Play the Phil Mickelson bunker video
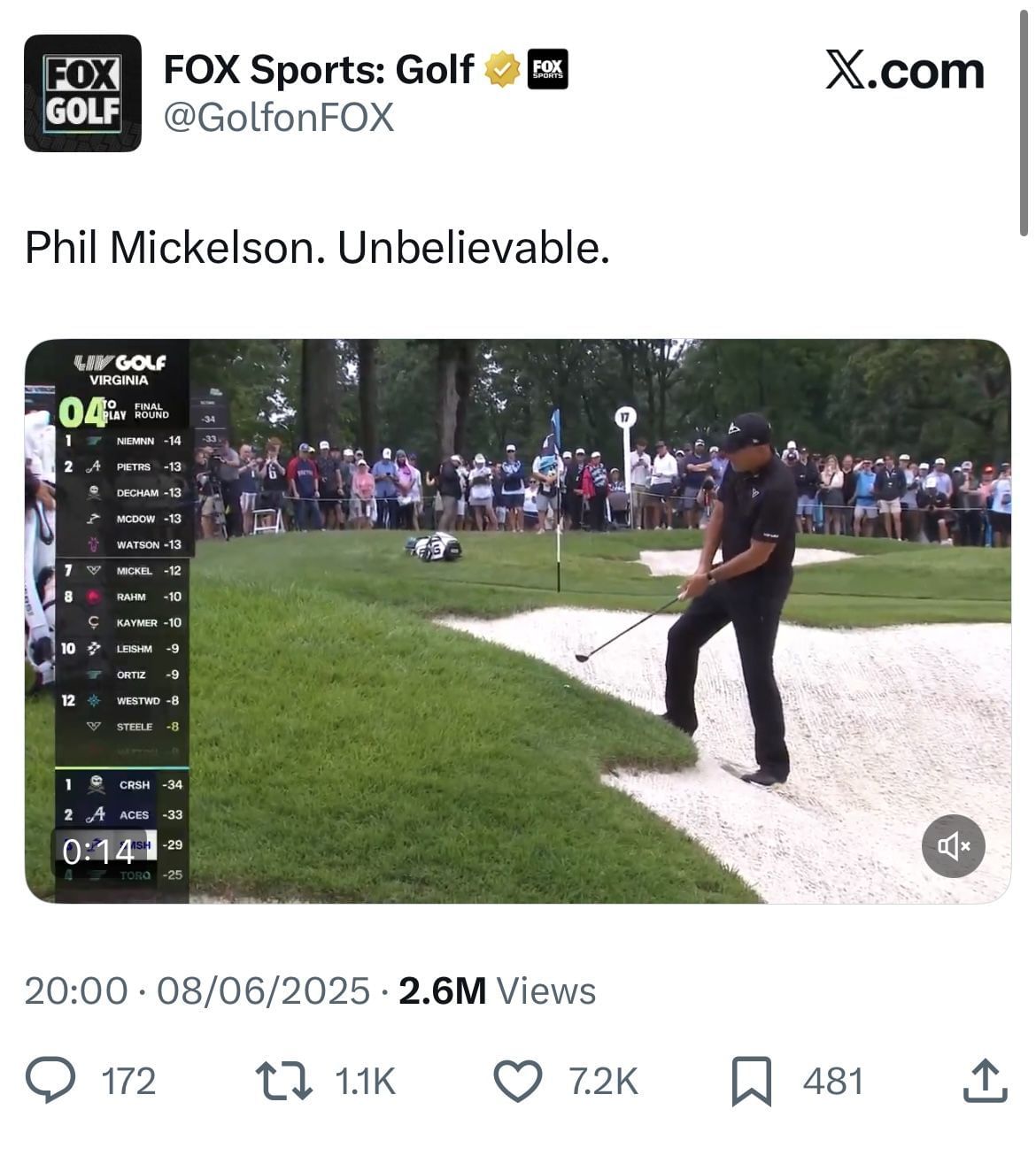Viewport: 1036px width, 1156px height. 518,621
